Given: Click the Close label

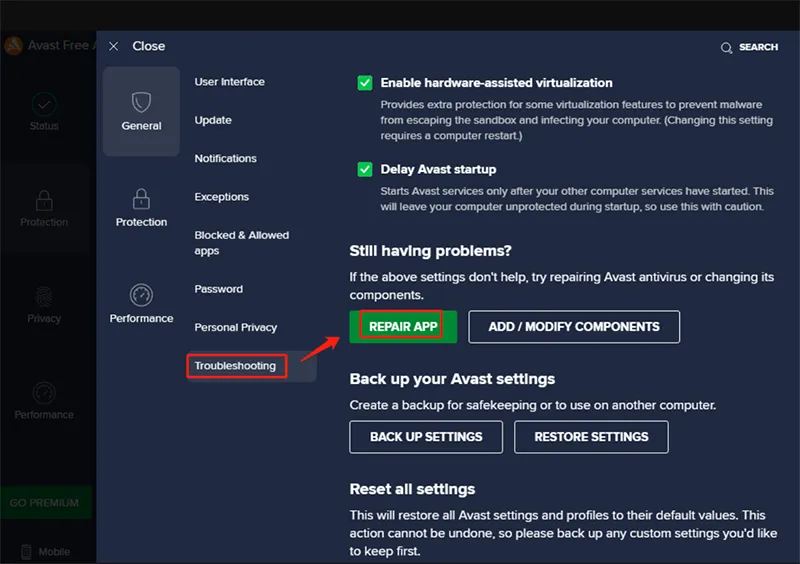Looking at the screenshot, I should click(x=148, y=46).
